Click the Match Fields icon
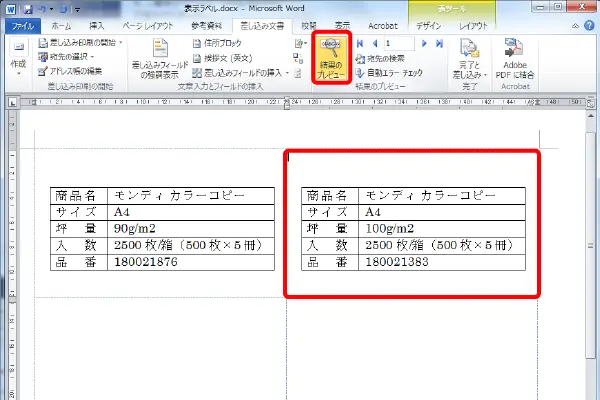 click(298, 58)
